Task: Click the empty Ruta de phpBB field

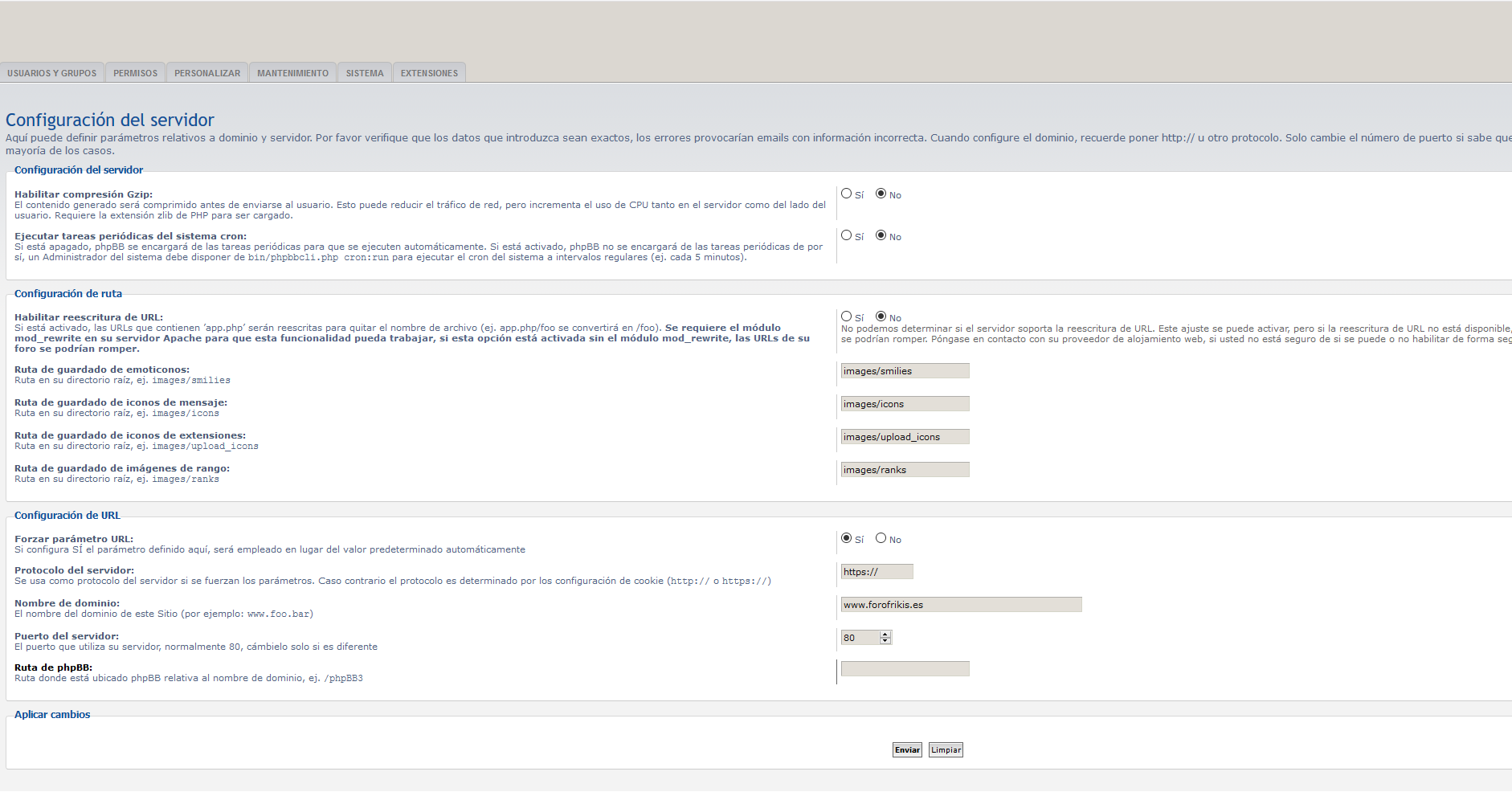Action: pos(905,669)
